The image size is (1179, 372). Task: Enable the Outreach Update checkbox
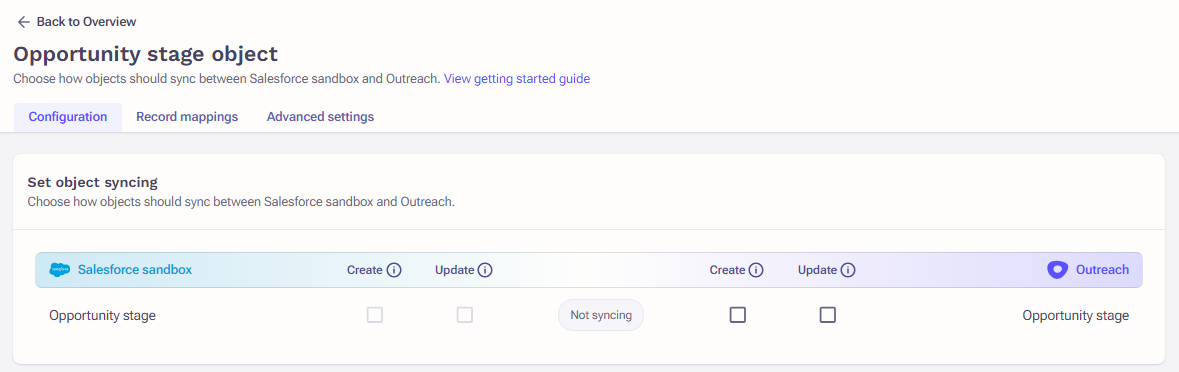point(828,315)
